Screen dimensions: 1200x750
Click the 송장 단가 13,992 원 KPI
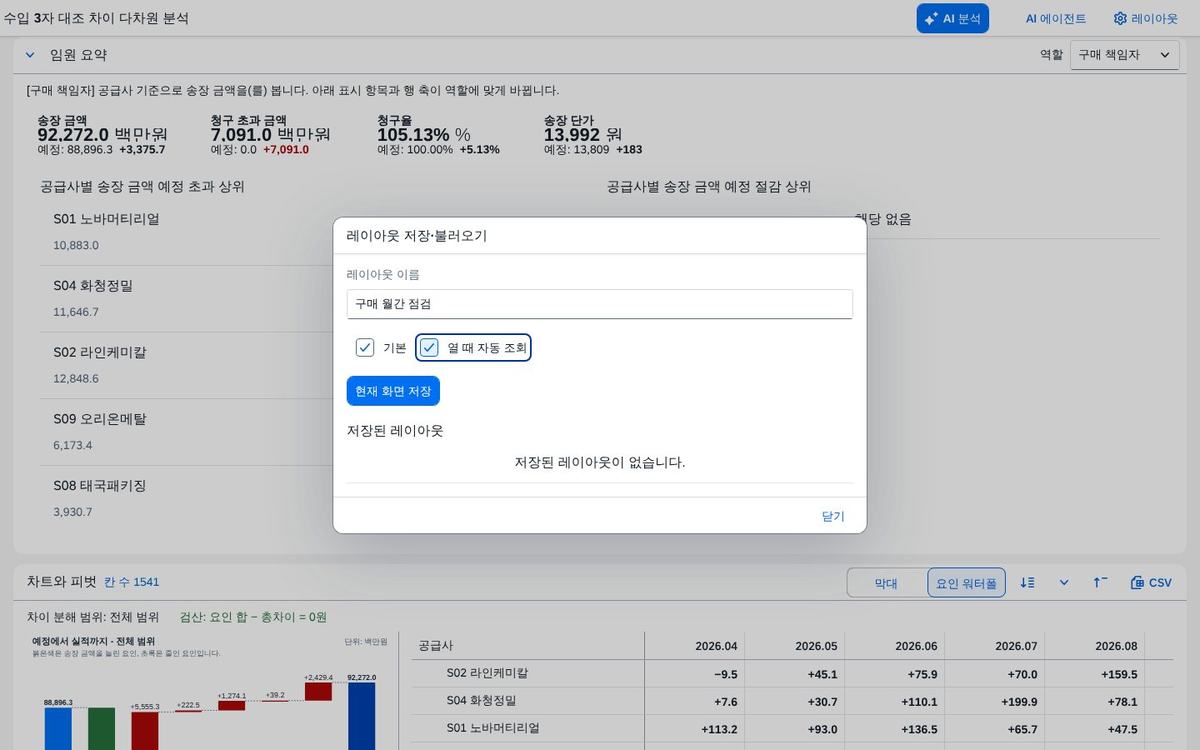pyautogui.click(x=593, y=134)
